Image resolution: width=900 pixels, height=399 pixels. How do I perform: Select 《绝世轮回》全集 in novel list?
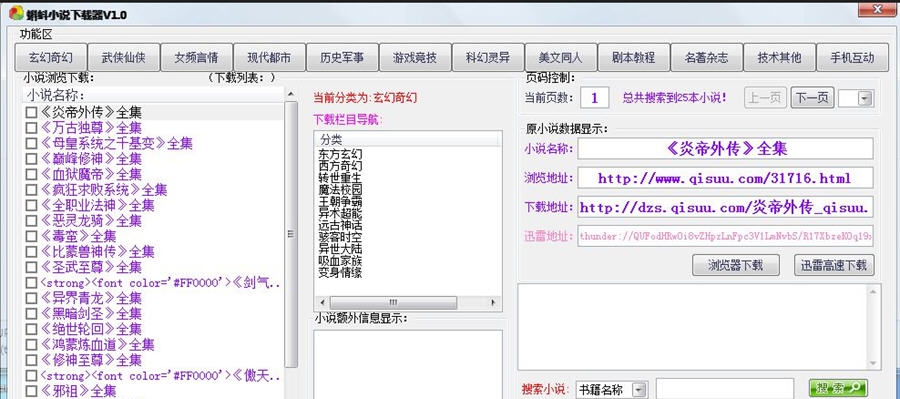click(x=90, y=330)
